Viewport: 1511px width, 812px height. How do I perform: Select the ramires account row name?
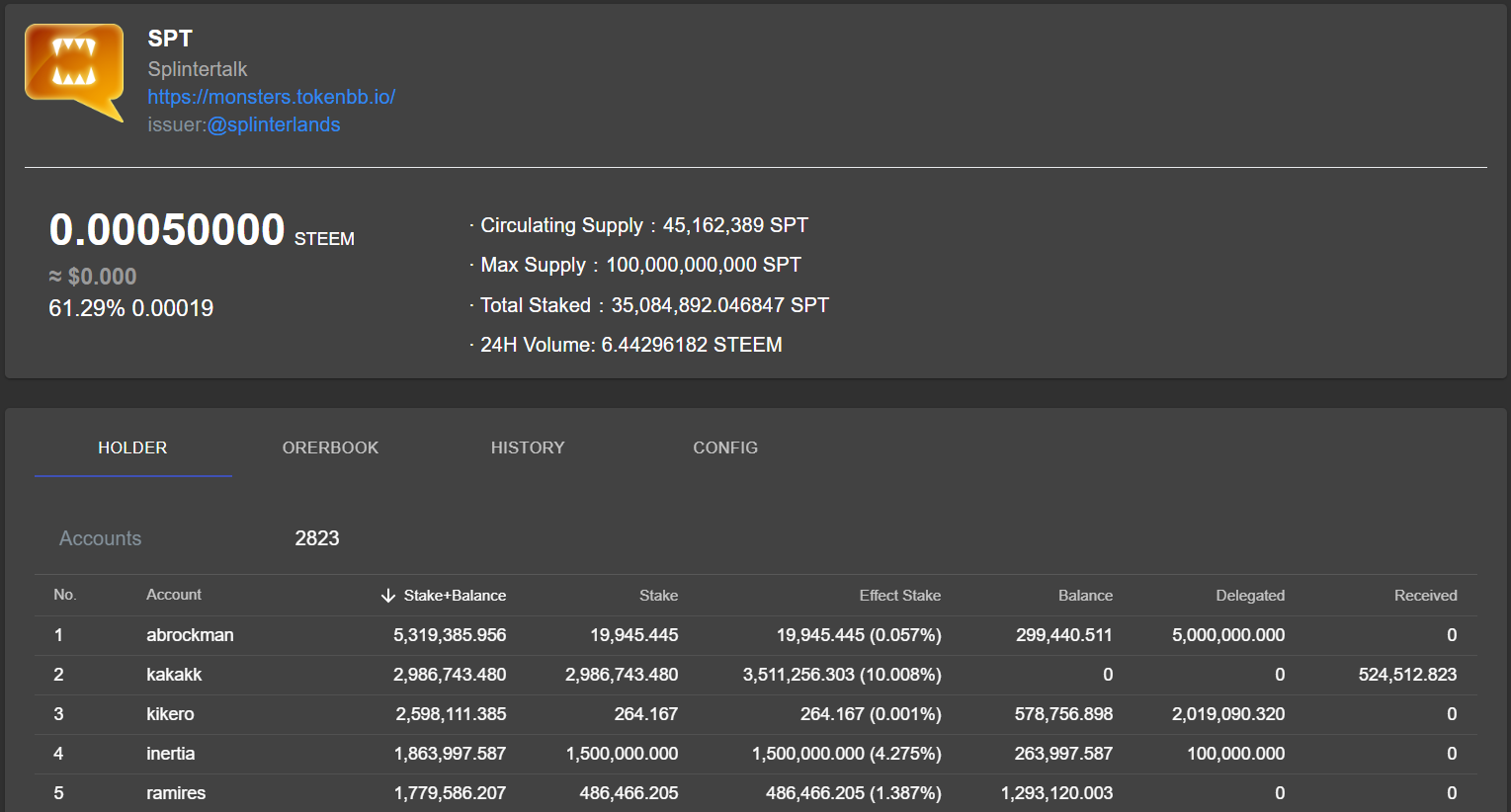[x=176, y=793]
